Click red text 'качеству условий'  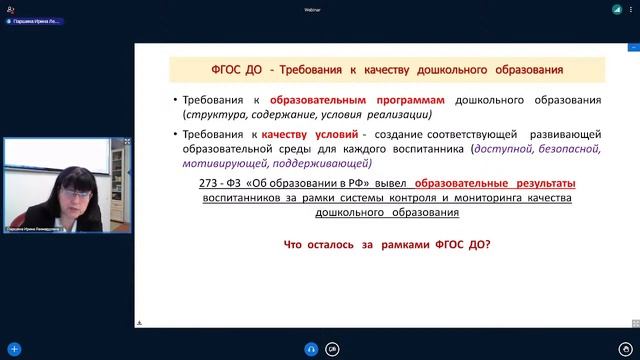point(310,134)
